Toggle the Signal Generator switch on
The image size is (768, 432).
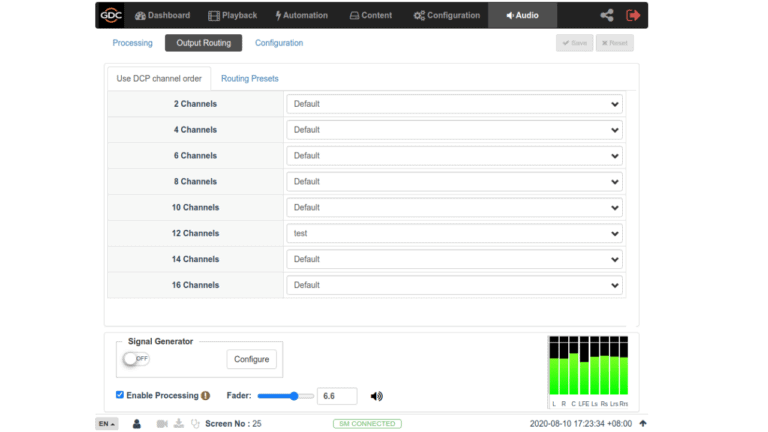click(136, 359)
